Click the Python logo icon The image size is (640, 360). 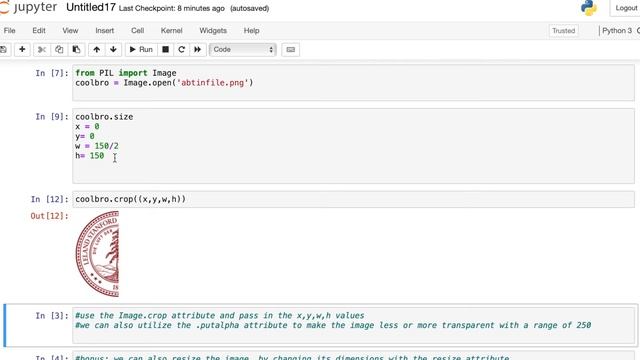click(589, 8)
